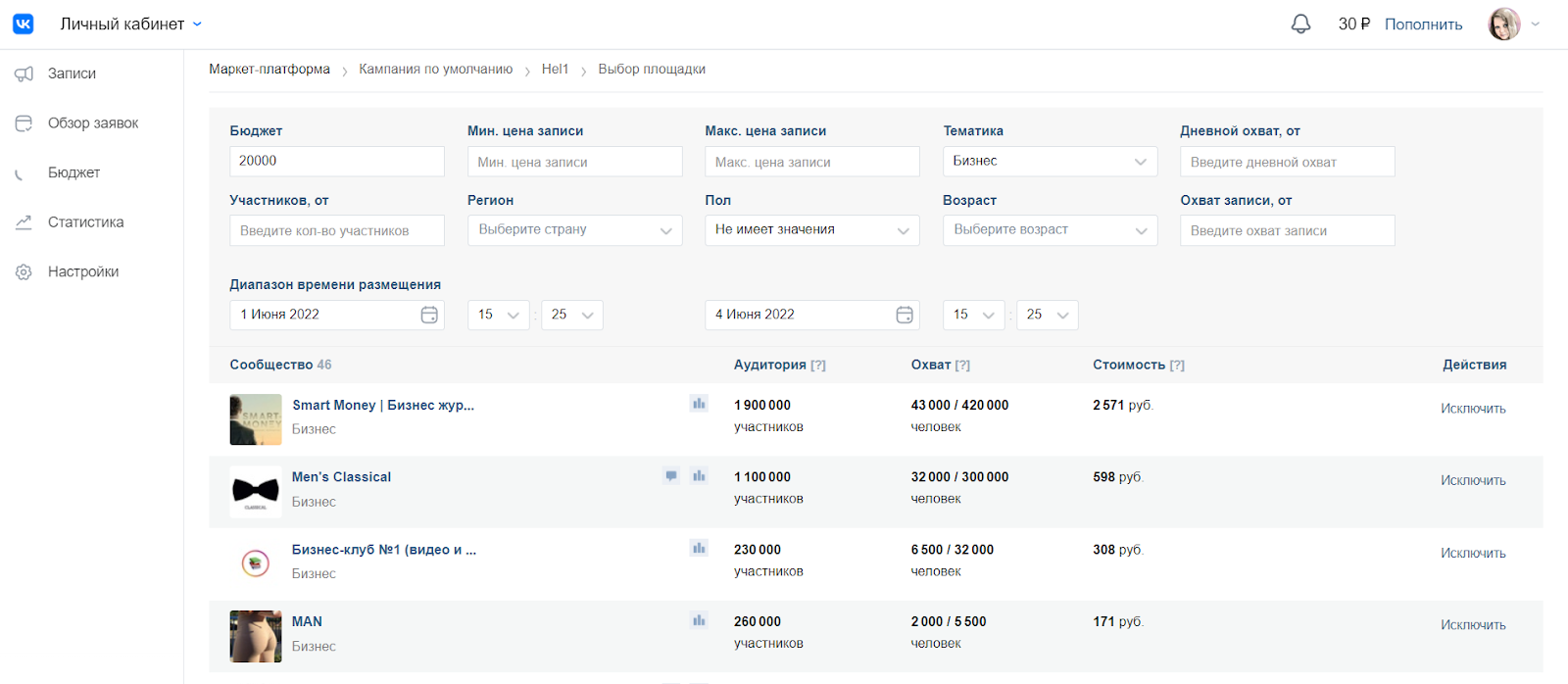The height and width of the screenshot is (684, 1568).
Task: Open MAN community thumbnail image
Action: [x=256, y=636]
